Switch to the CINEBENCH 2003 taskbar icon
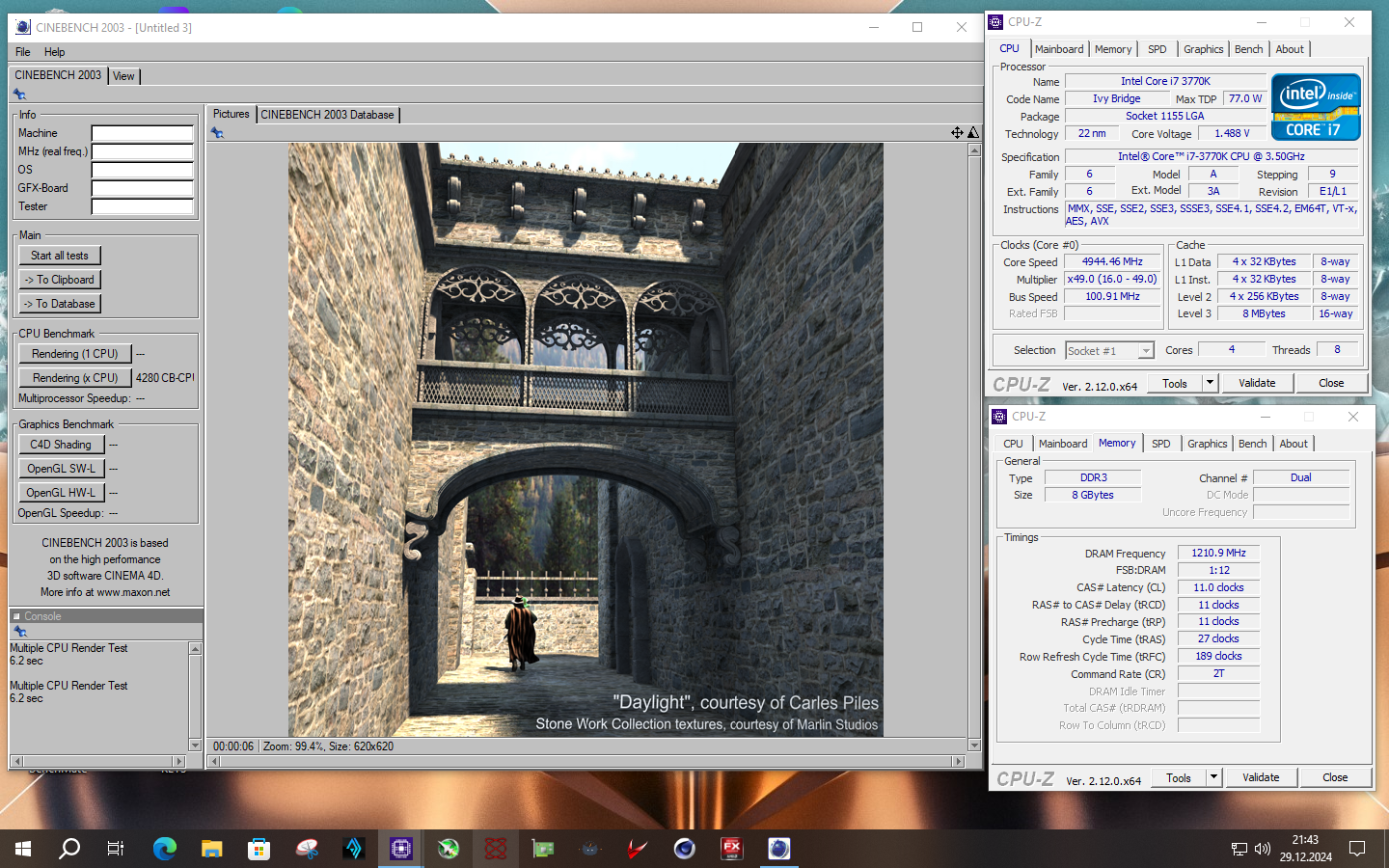This screenshot has width=1389, height=868. coord(779,849)
